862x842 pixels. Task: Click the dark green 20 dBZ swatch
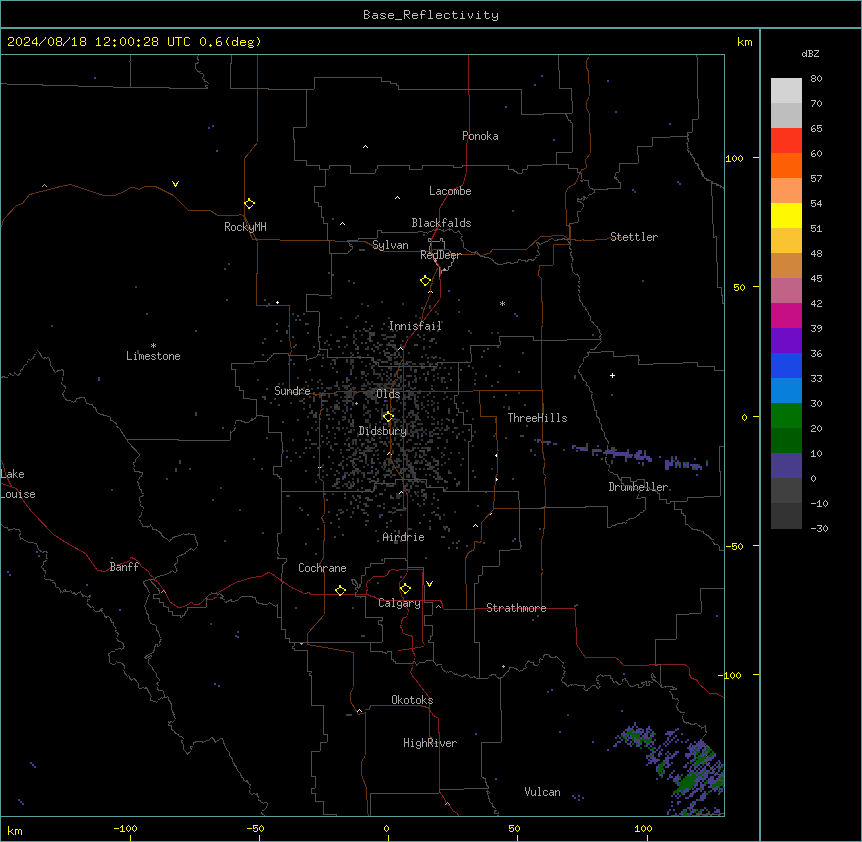point(786,440)
